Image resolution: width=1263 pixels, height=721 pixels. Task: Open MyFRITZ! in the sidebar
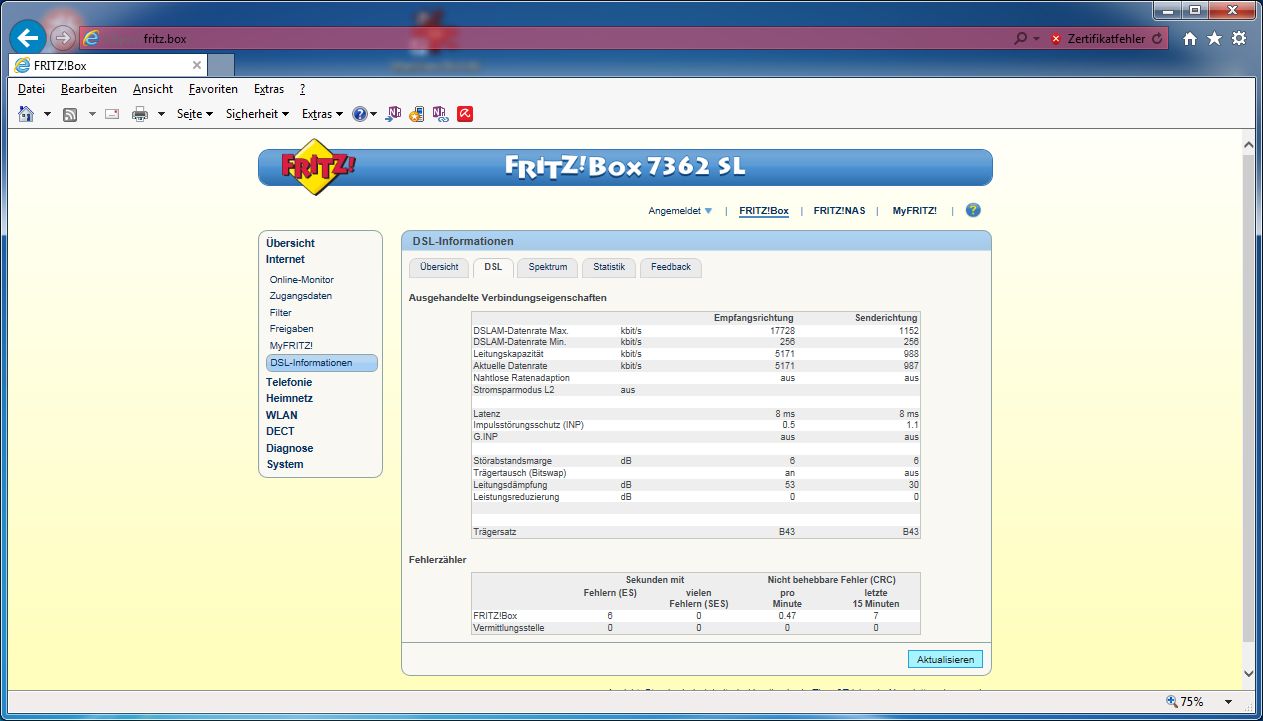click(291, 345)
